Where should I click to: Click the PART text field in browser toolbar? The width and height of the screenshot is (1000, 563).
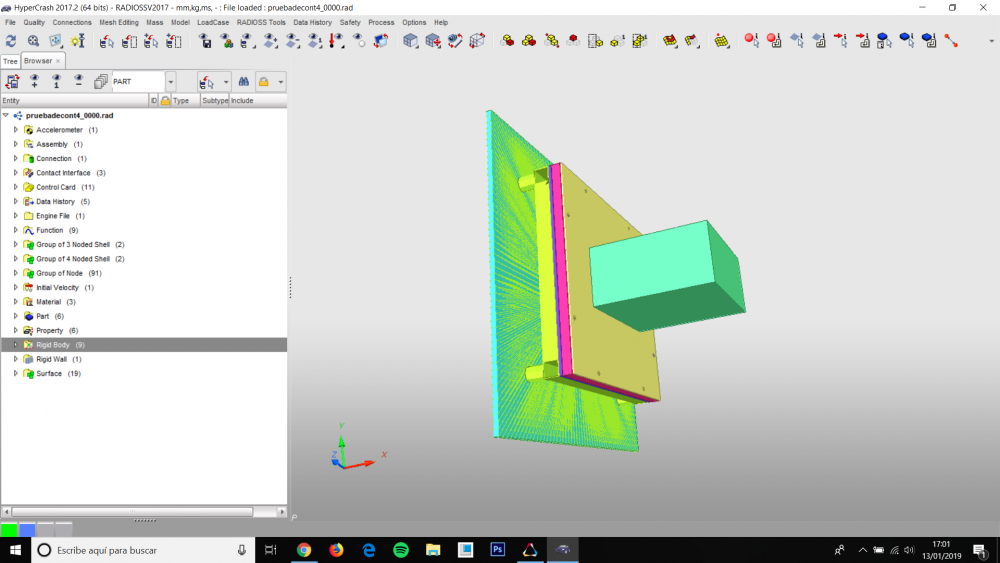tap(138, 82)
